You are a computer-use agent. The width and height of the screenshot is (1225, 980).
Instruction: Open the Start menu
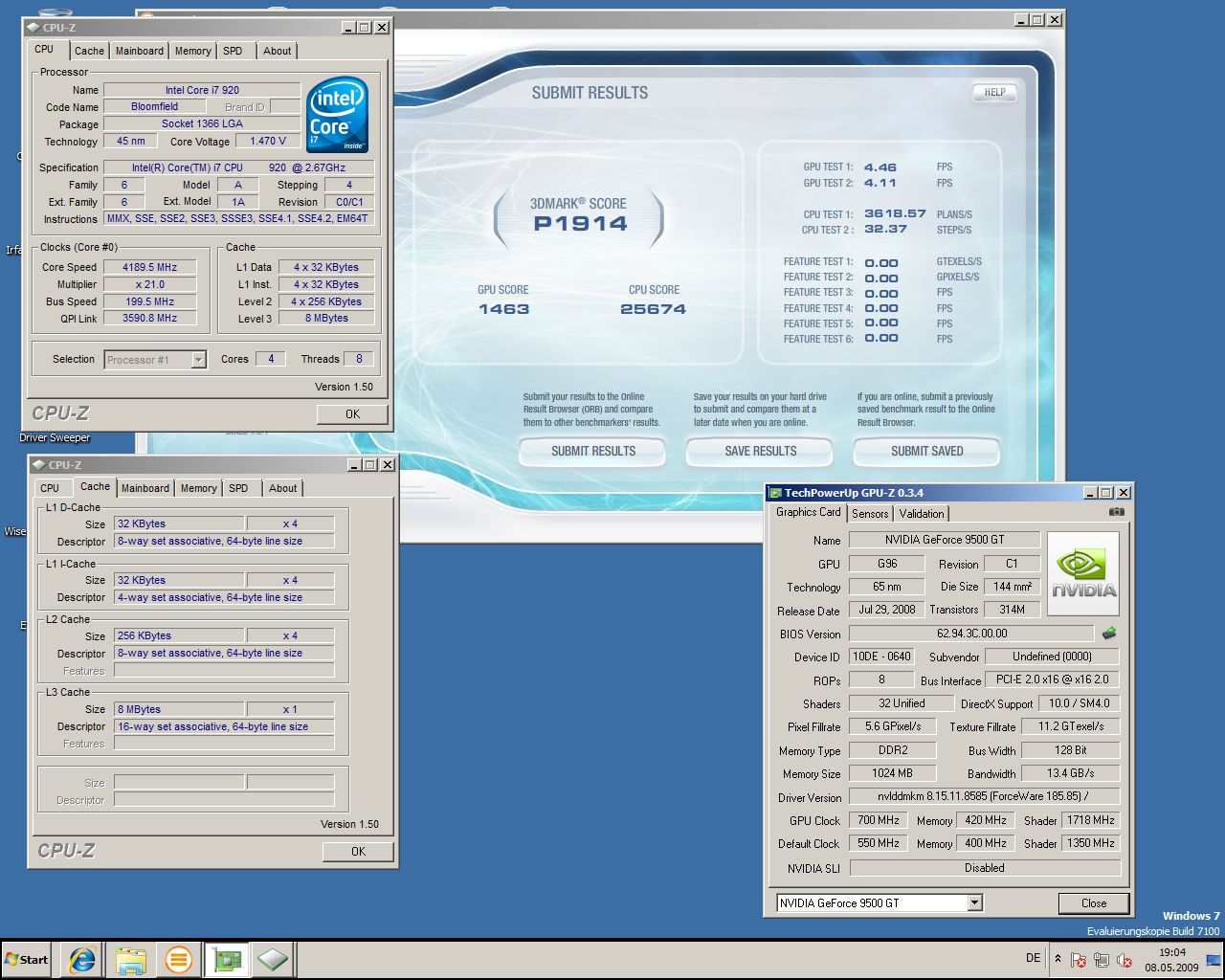27,959
